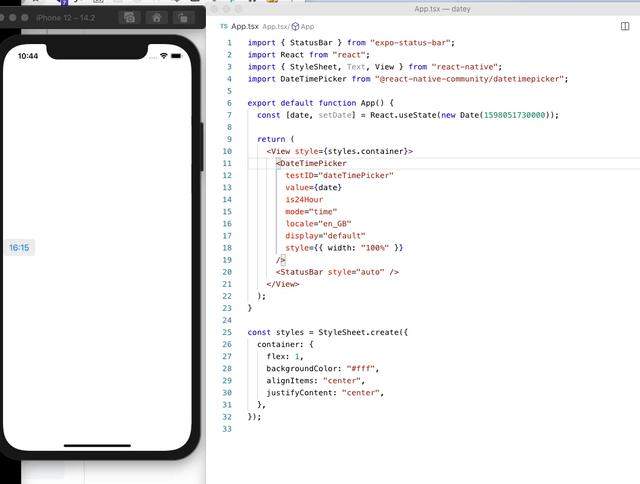Click the TS file icon beside App.tsx

(x=224, y=26)
